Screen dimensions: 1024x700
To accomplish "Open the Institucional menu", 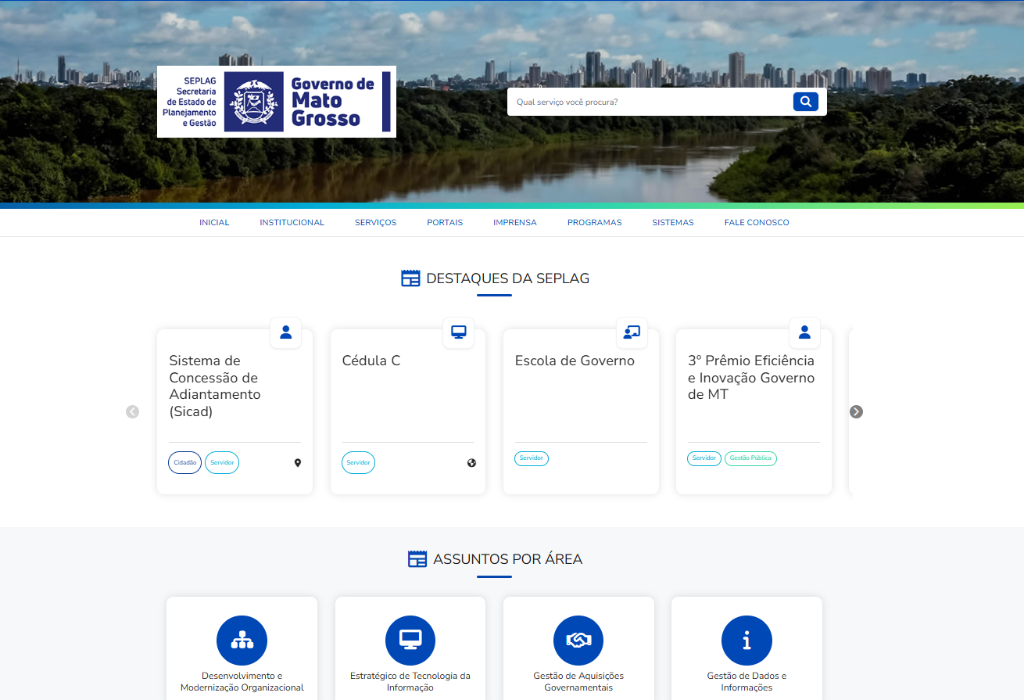I will point(292,222).
